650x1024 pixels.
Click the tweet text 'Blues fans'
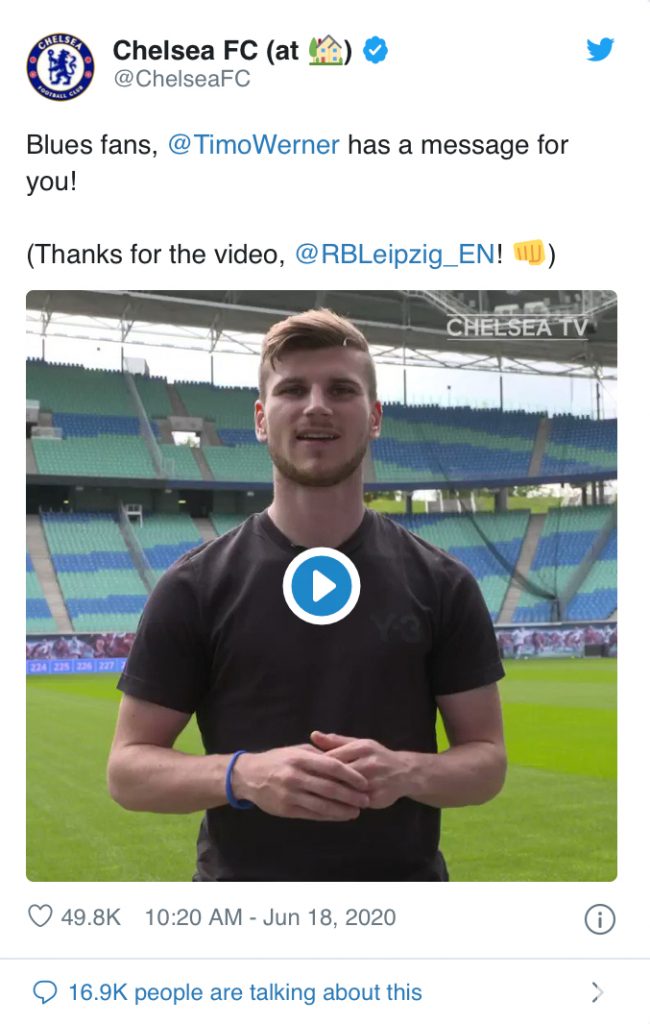[x=92, y=145]
